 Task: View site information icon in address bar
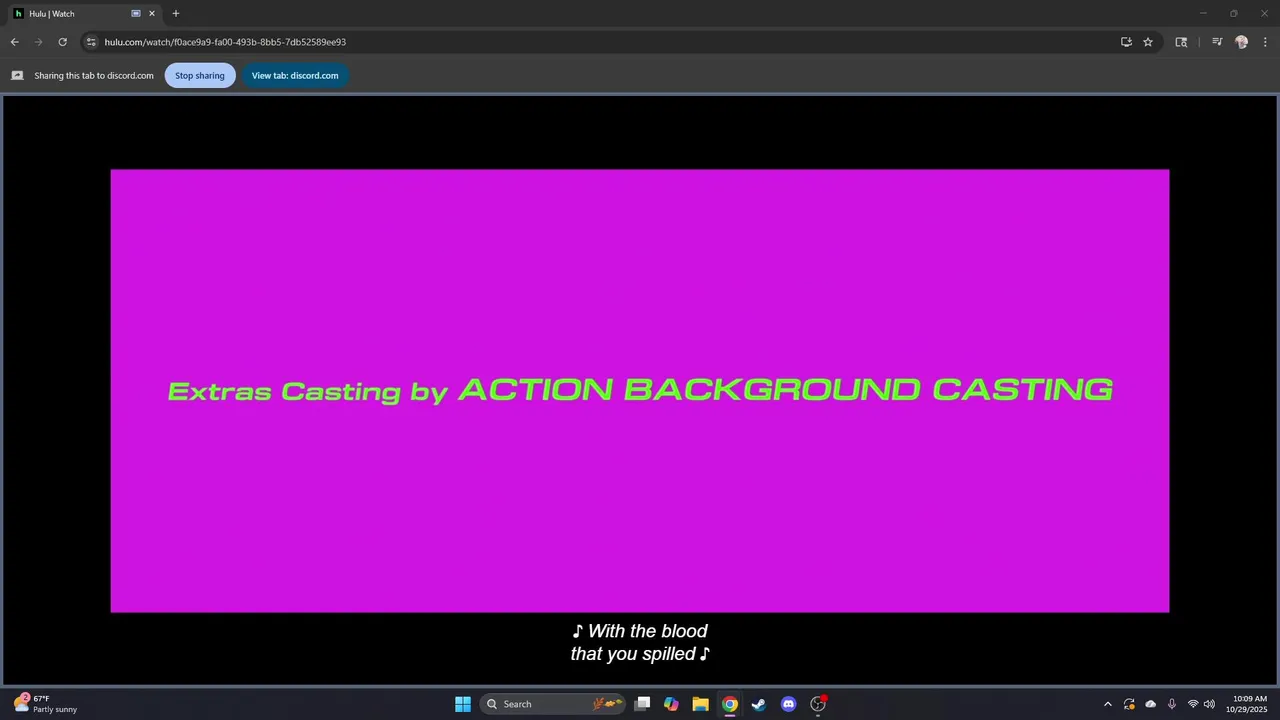pyautogui.click(x=91, y=42)
